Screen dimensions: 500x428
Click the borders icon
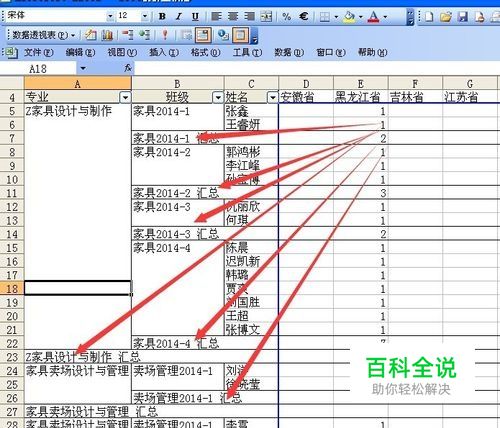tap(325, 16)
